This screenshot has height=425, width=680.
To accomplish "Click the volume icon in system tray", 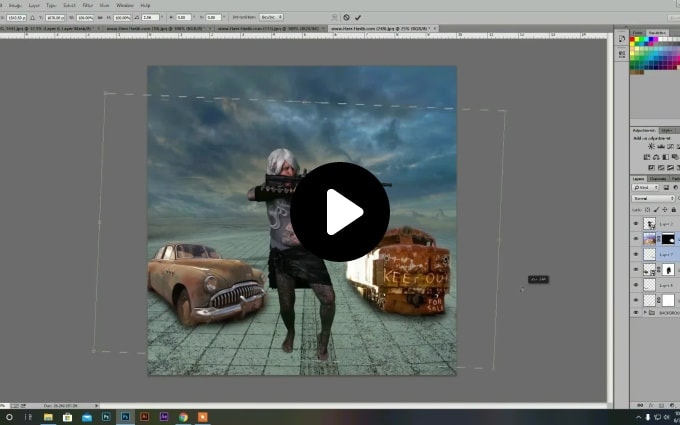I will click(667, 417).
